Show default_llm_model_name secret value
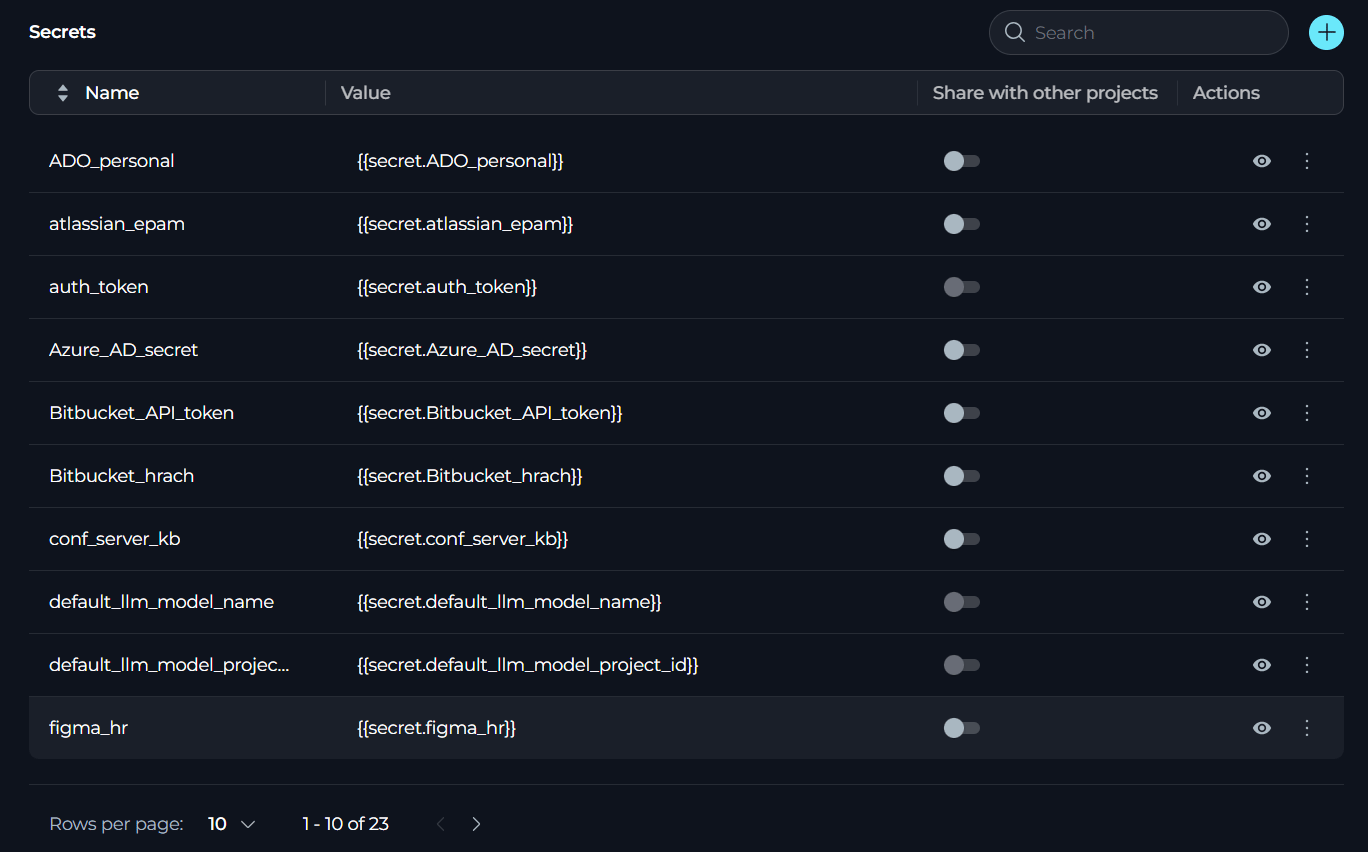This screenshot has width=1368, height=852. click(x=1262, y=602)
